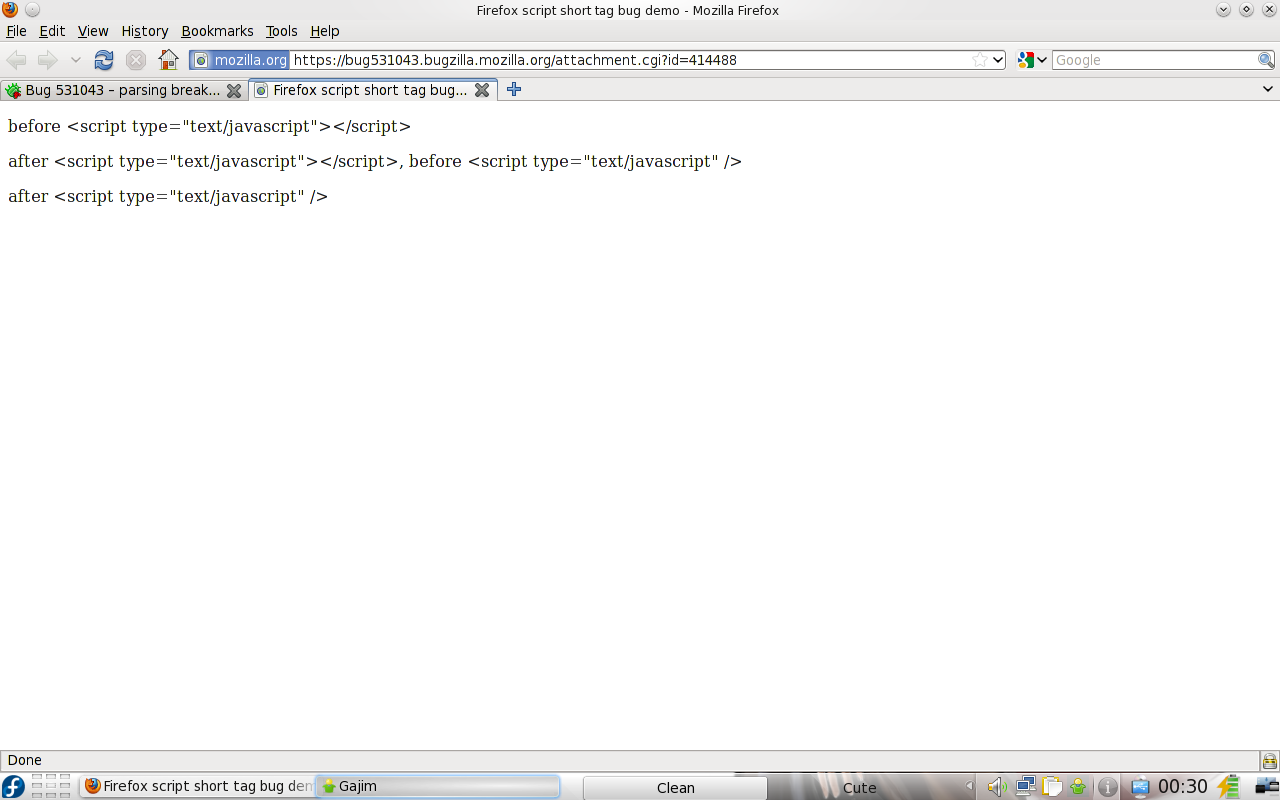This screenshot has width=1280, height=800.
Task: Open the History menu
Action: 145,31
